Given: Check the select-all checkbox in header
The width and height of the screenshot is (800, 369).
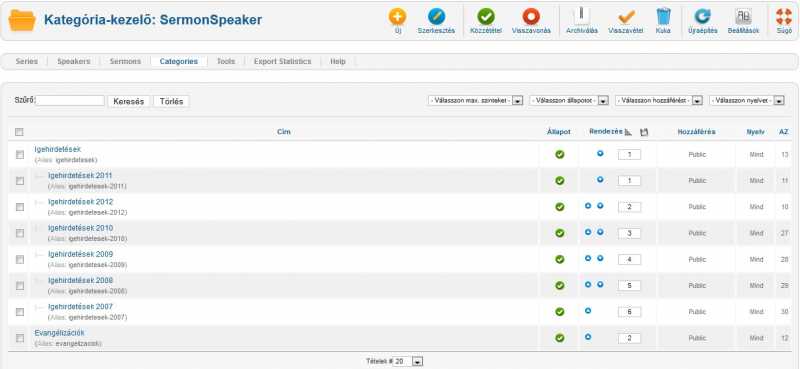Looking at the screenshot, I should 19,132.
